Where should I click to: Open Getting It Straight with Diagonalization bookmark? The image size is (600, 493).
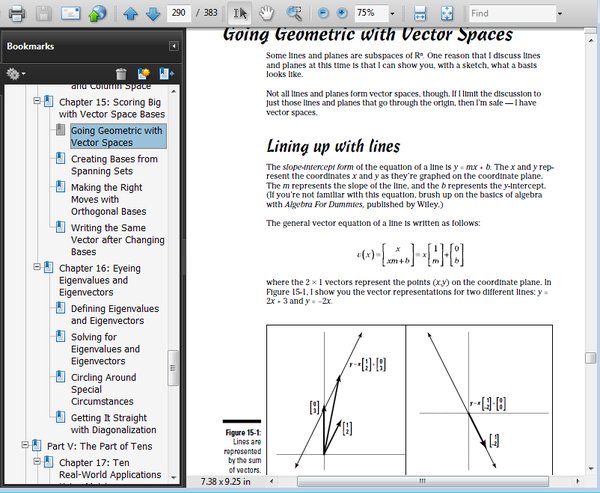coord(113,424)
